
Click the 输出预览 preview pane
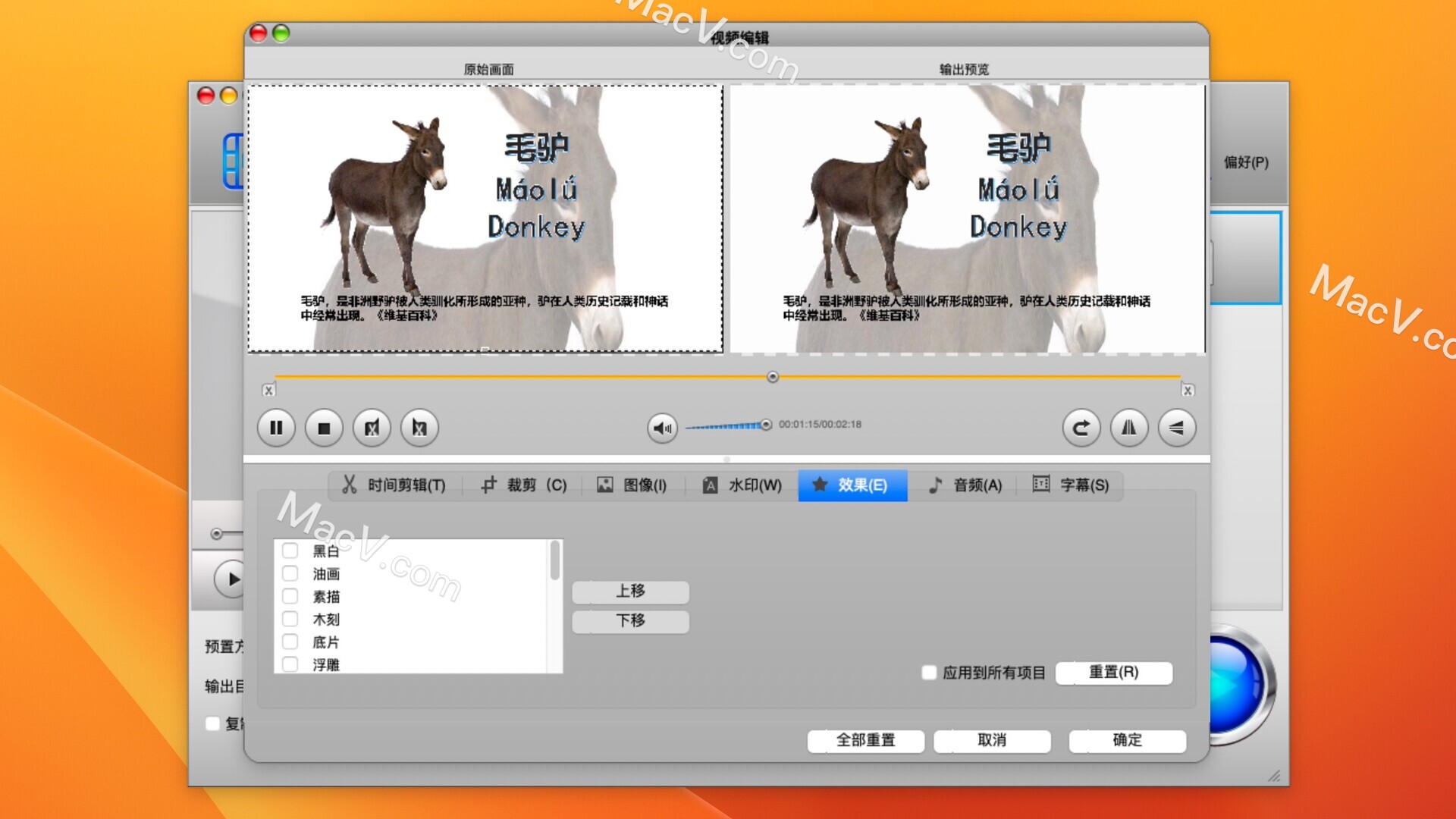967,218
